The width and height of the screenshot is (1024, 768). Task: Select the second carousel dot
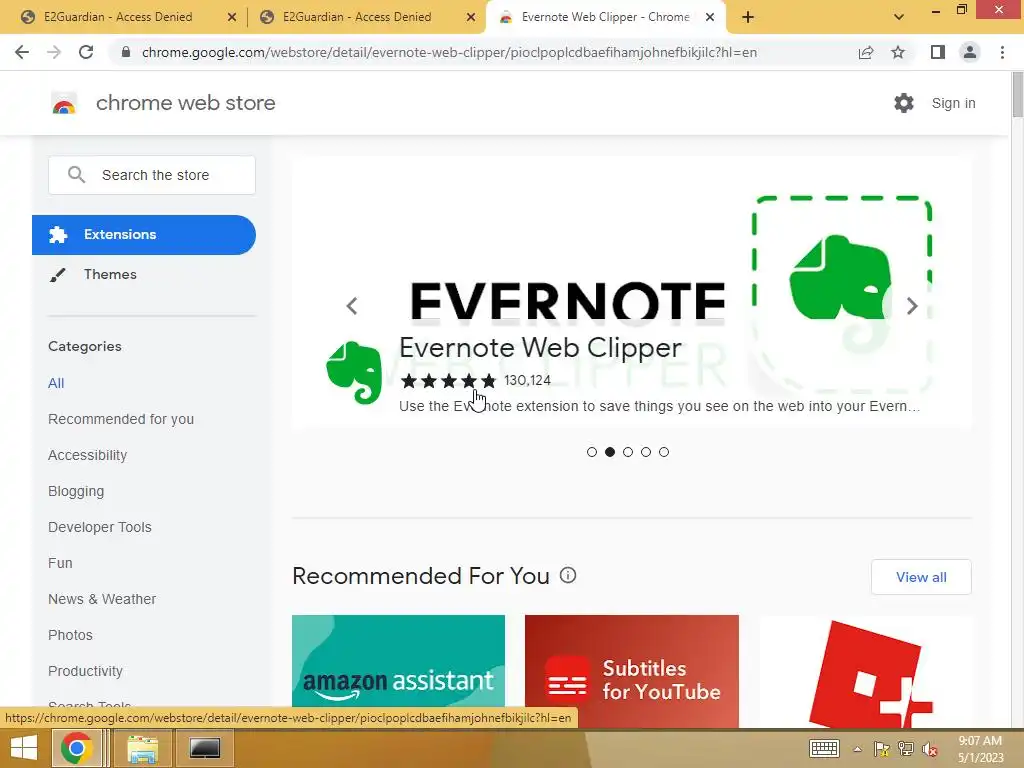pyautogui.click(x=610, y=452)
